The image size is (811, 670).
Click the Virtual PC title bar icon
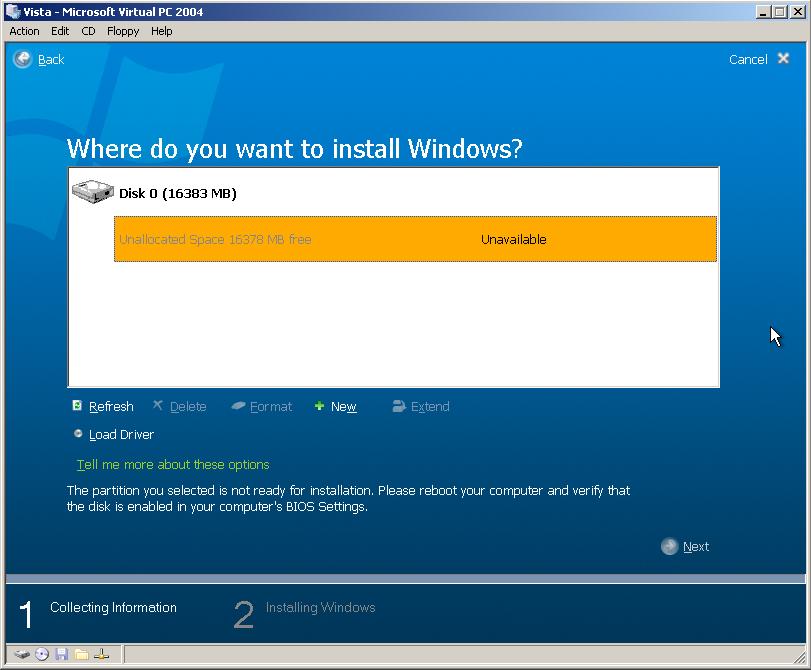tap(12, 11)
